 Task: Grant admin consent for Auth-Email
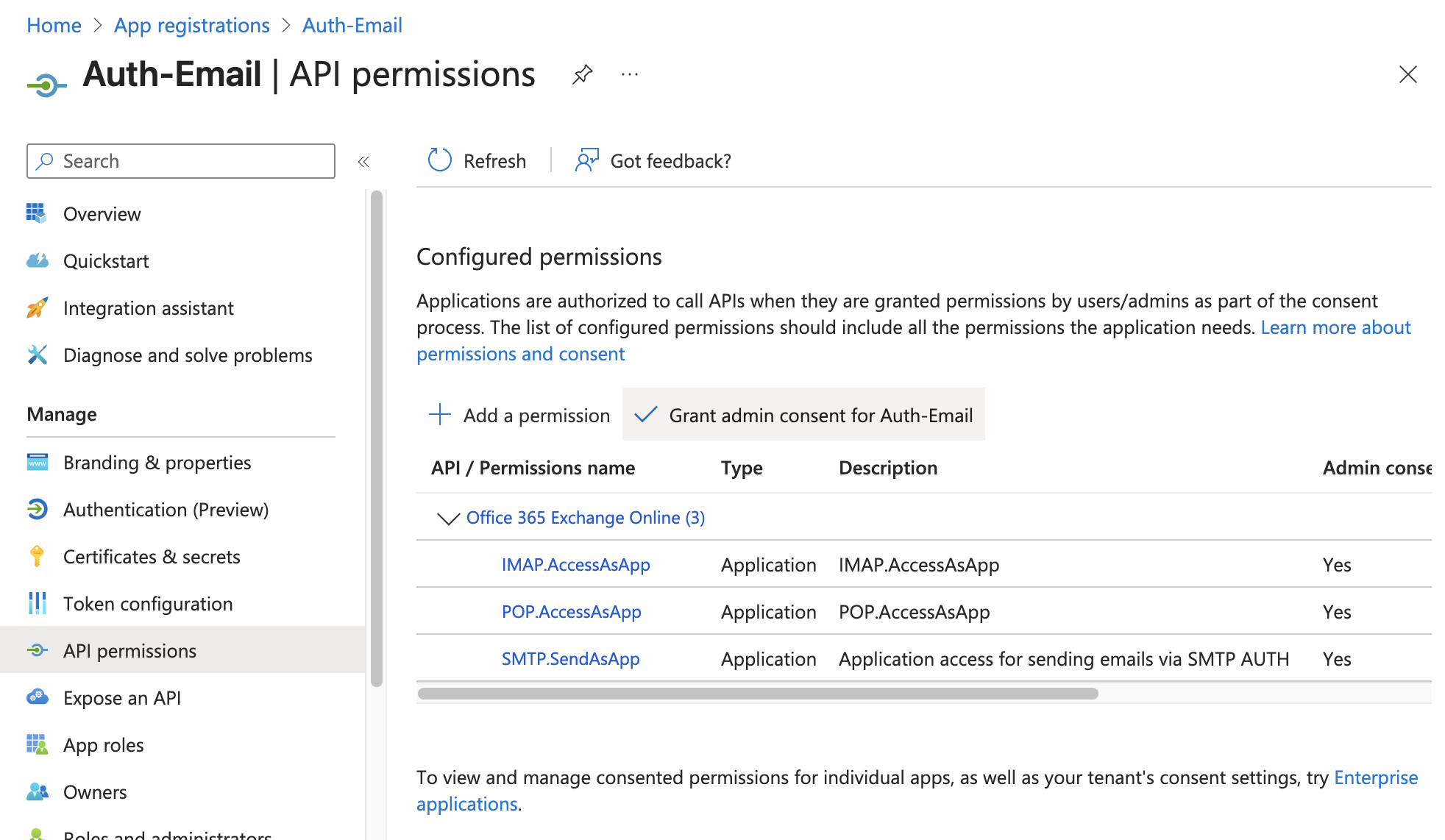(x=803, y=415)
